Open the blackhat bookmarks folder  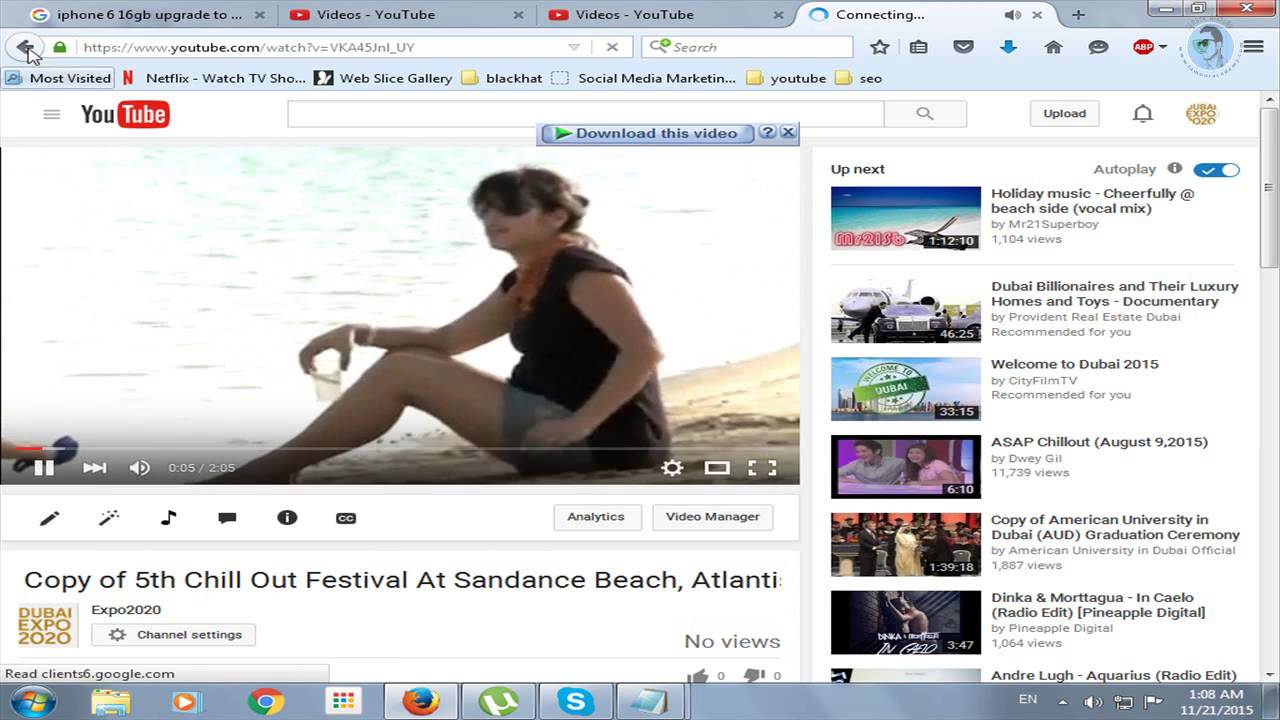(502, 78)
